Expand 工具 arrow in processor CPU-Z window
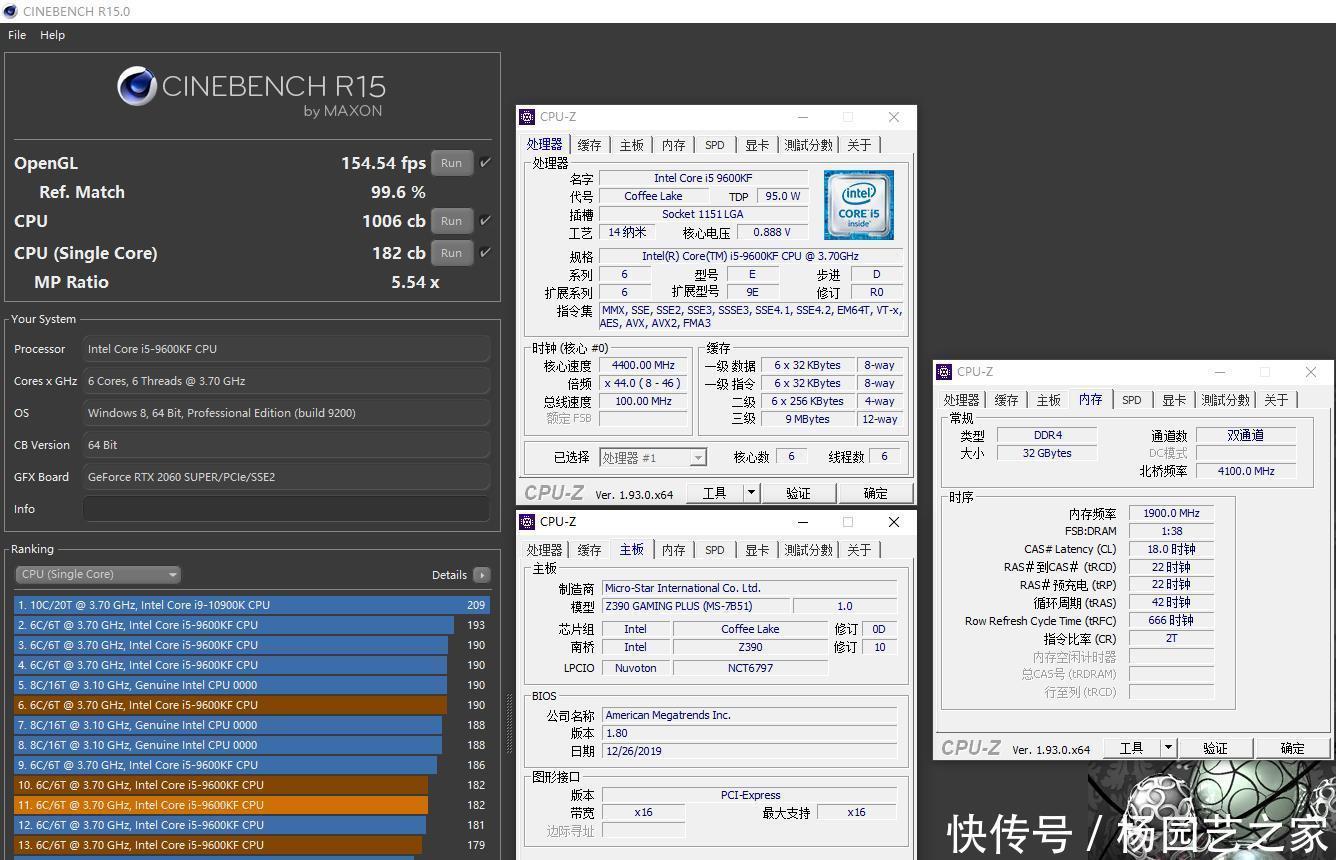 click(x=751, y=493)
